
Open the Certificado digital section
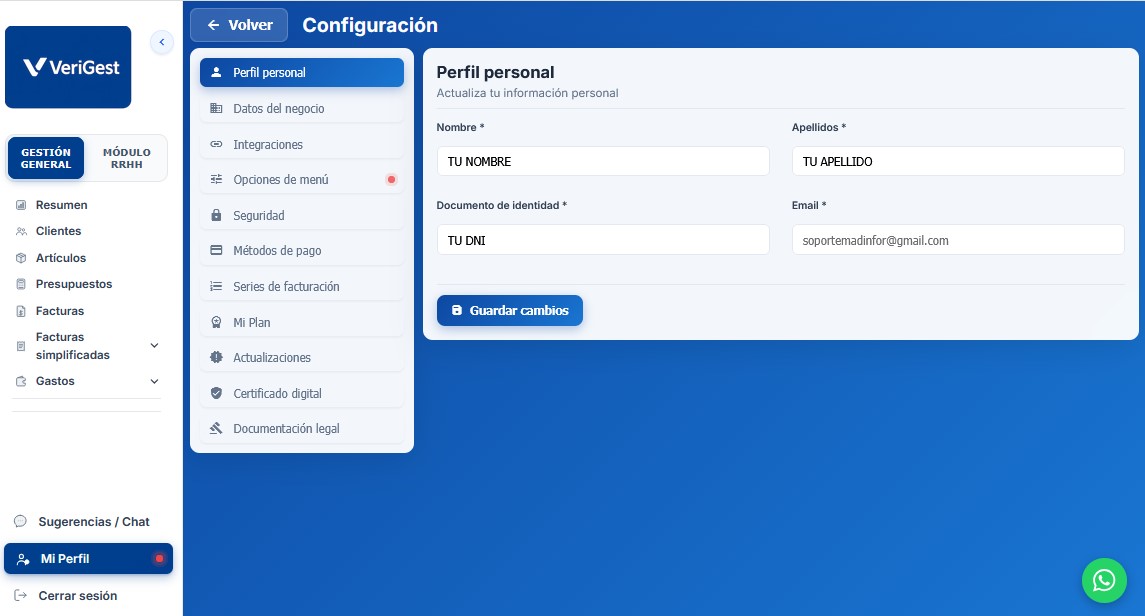click(302, 393)
